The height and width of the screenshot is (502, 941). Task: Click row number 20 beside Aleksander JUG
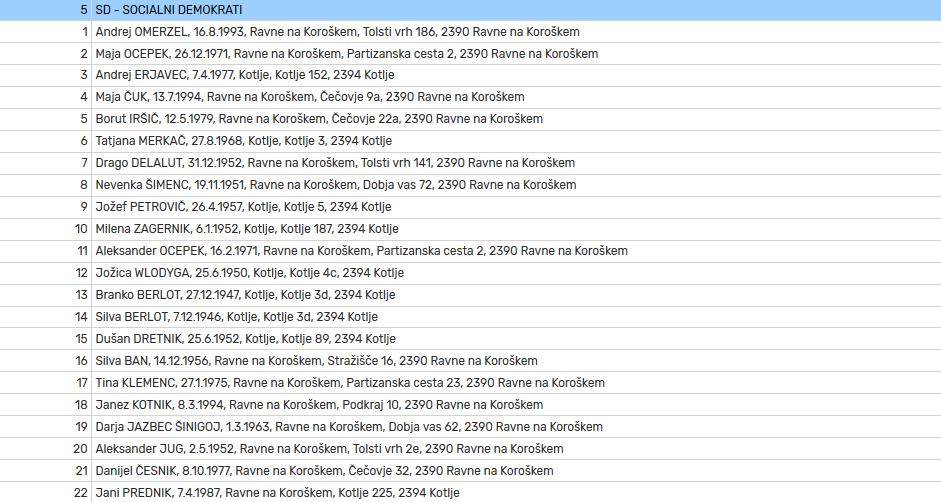[80, 449]
